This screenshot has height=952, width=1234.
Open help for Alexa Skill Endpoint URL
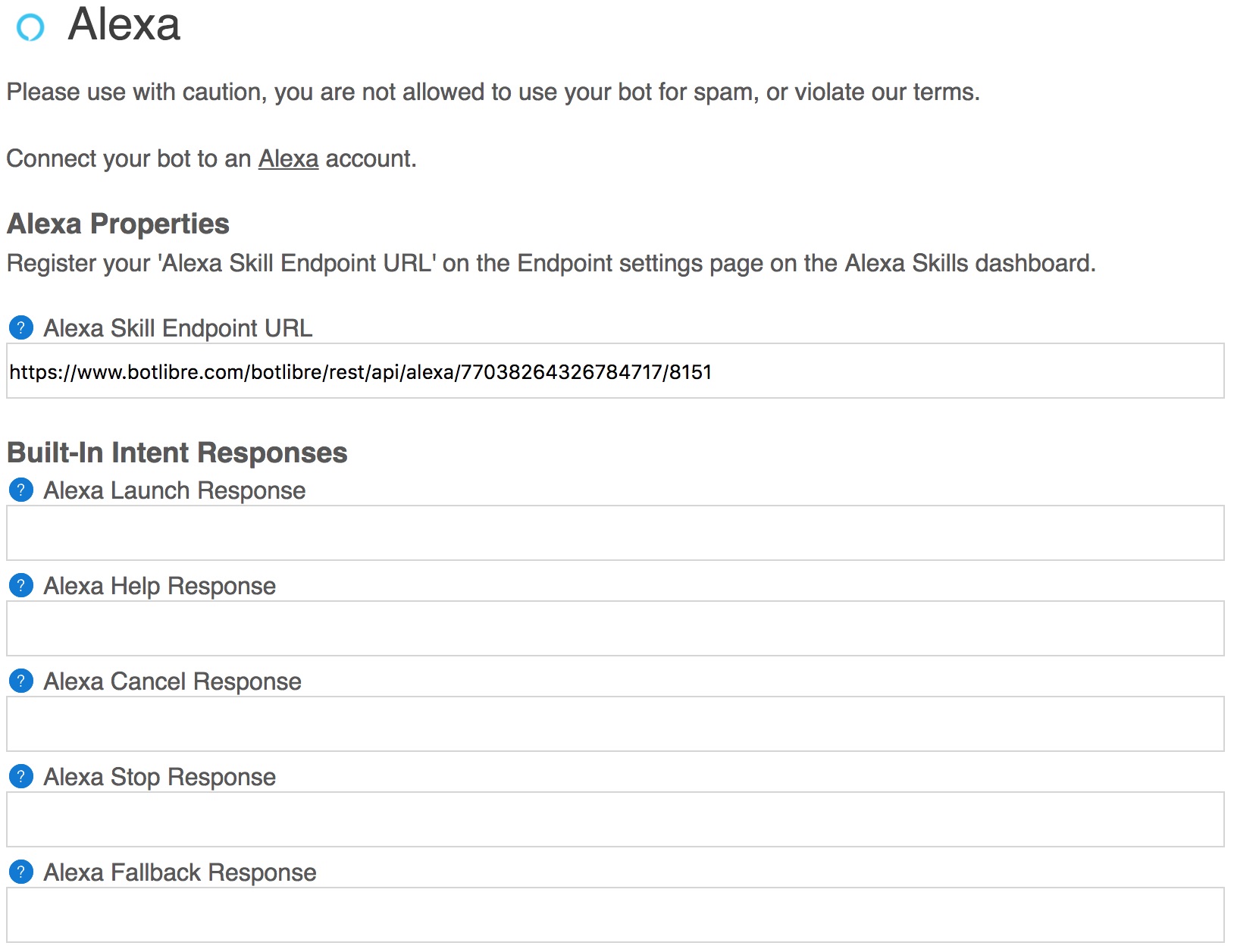click(21, 328)
